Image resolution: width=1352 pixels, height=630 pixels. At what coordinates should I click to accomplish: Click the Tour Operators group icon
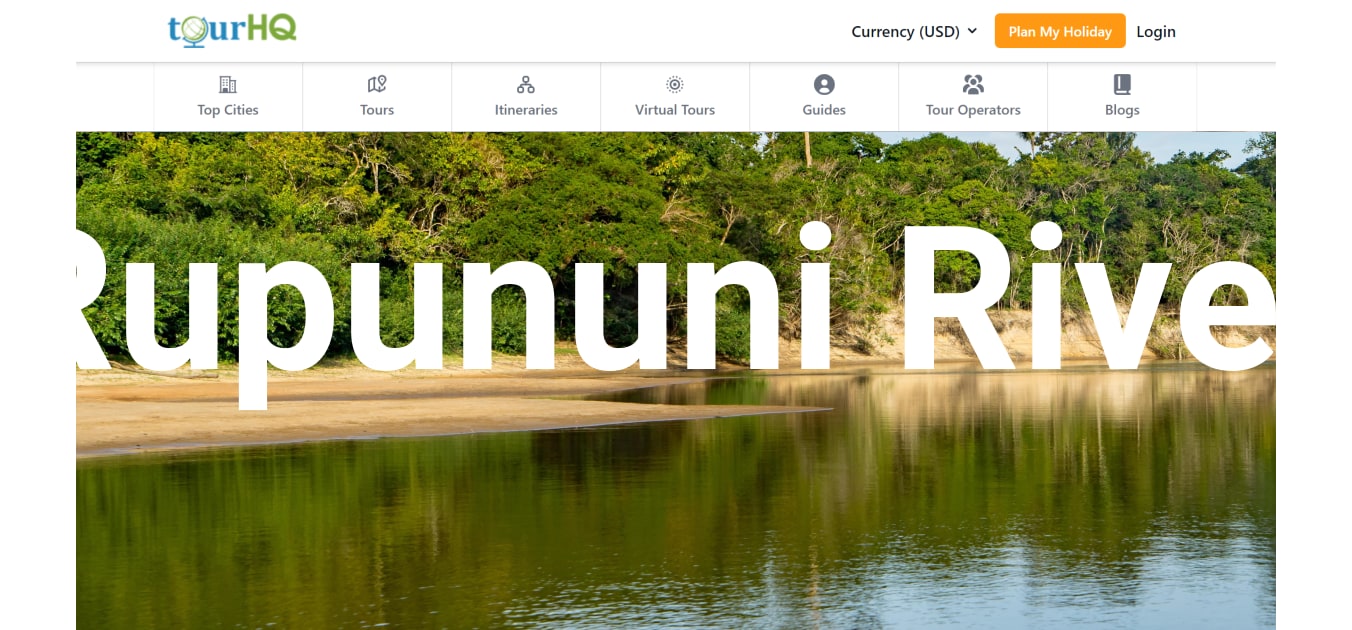coord(973,84)
